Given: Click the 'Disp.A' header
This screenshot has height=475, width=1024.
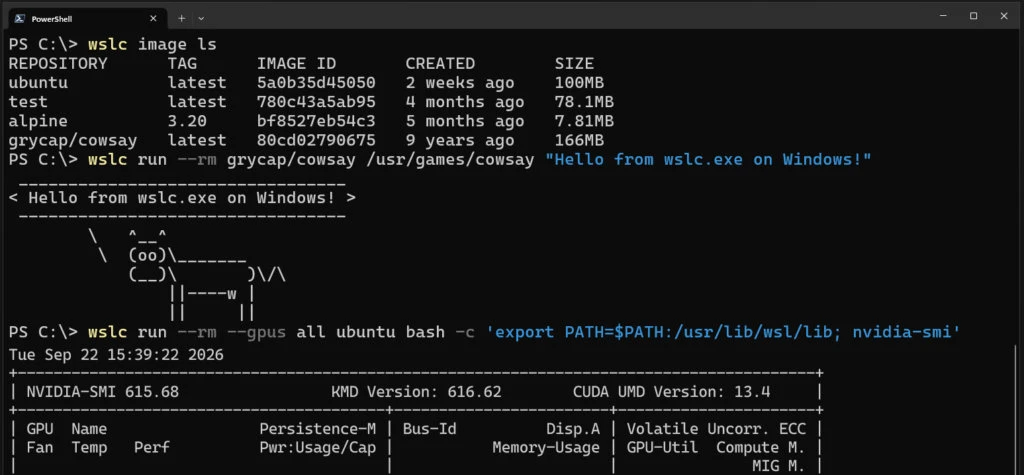Looking at the screenshot, I should tap(573, 429).
